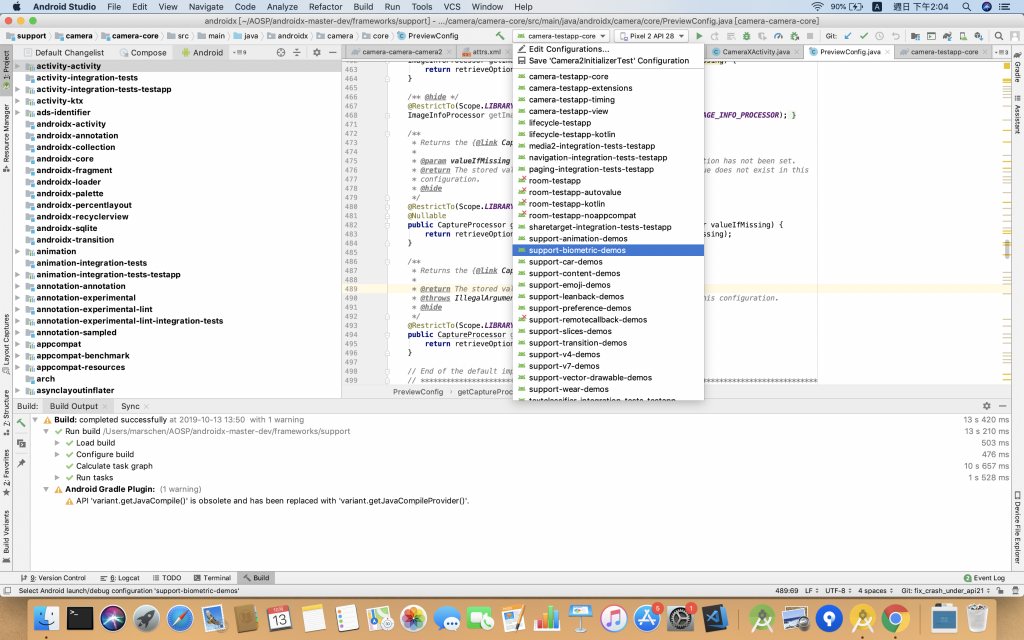Open the 6: Logcat tool window
Image resolution: width=1024 pixels, height=640 pixels.
click(x=120, y=578)
